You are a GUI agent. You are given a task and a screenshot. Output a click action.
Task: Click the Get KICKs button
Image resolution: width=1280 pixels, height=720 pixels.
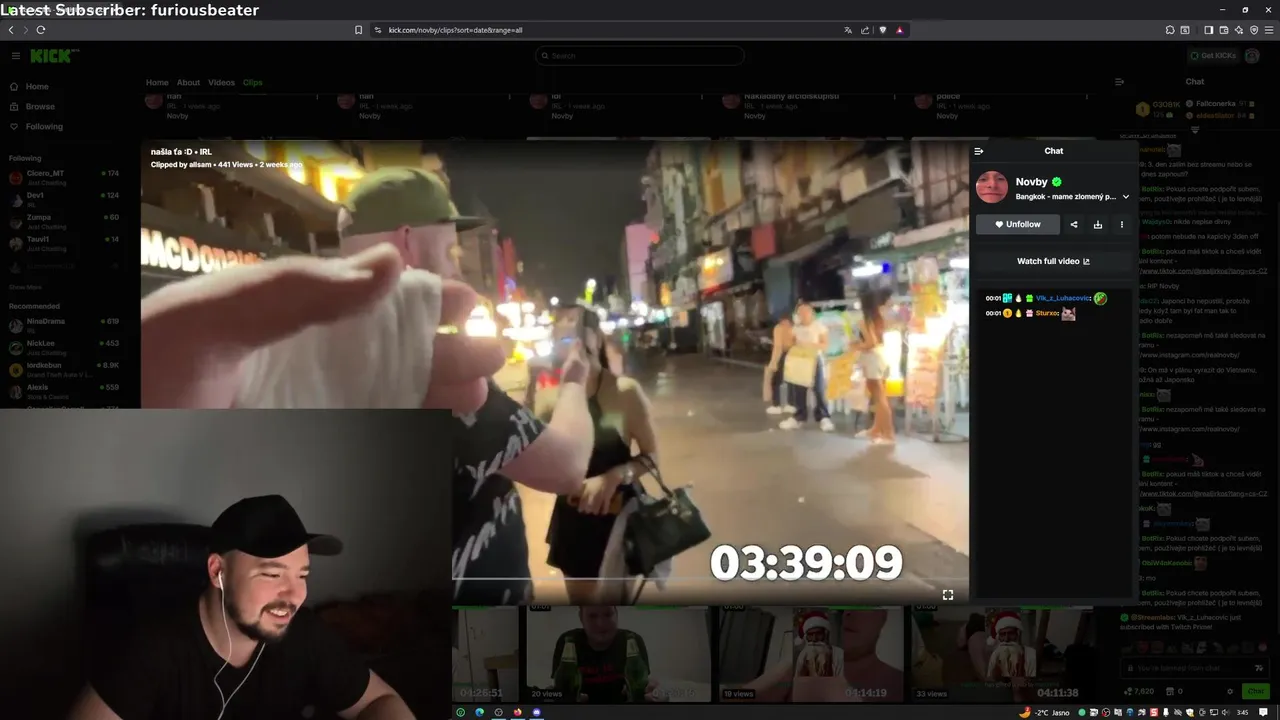(x=1213, y=56)
